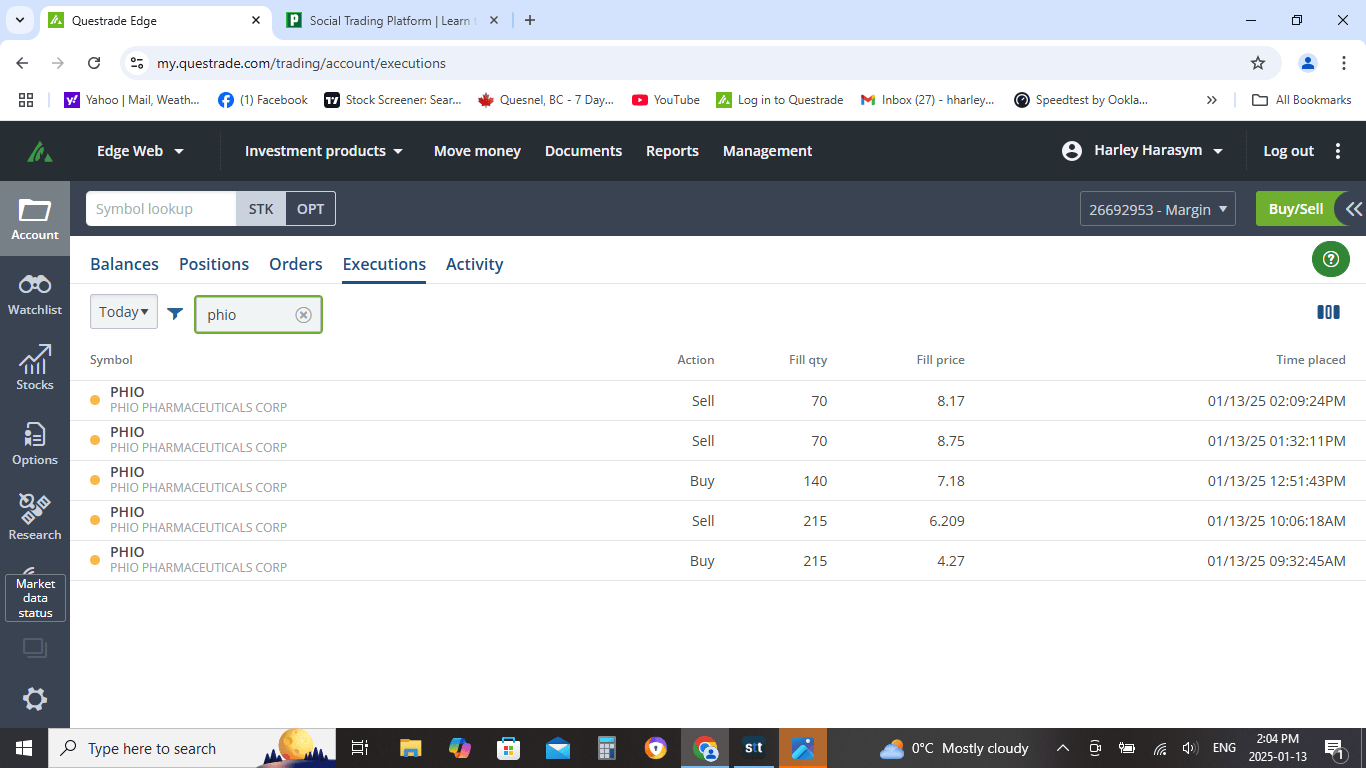Open the Today date range dropdown

click(x=124, y=312)
